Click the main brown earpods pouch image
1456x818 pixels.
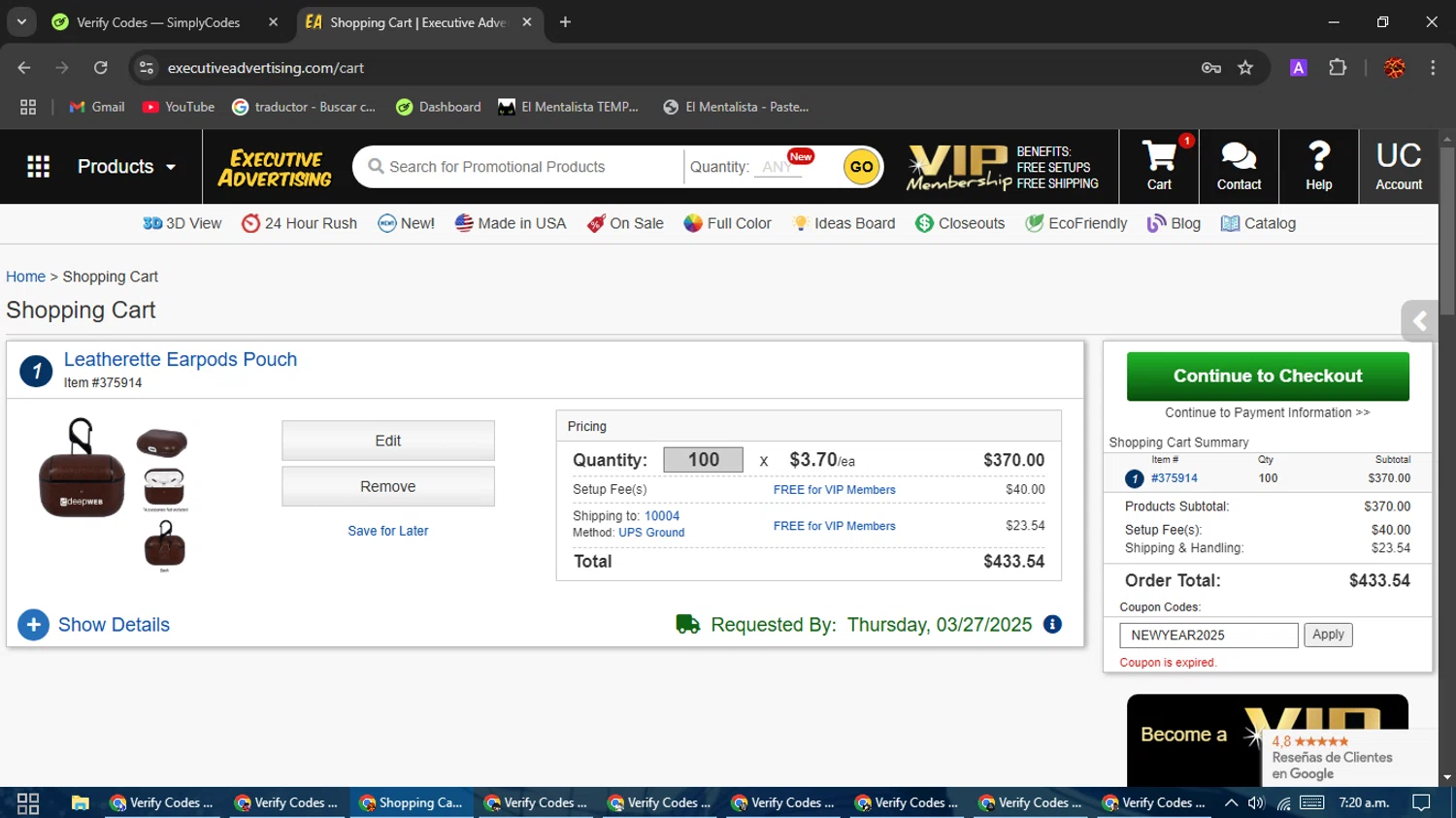click(x=82, y=470)
